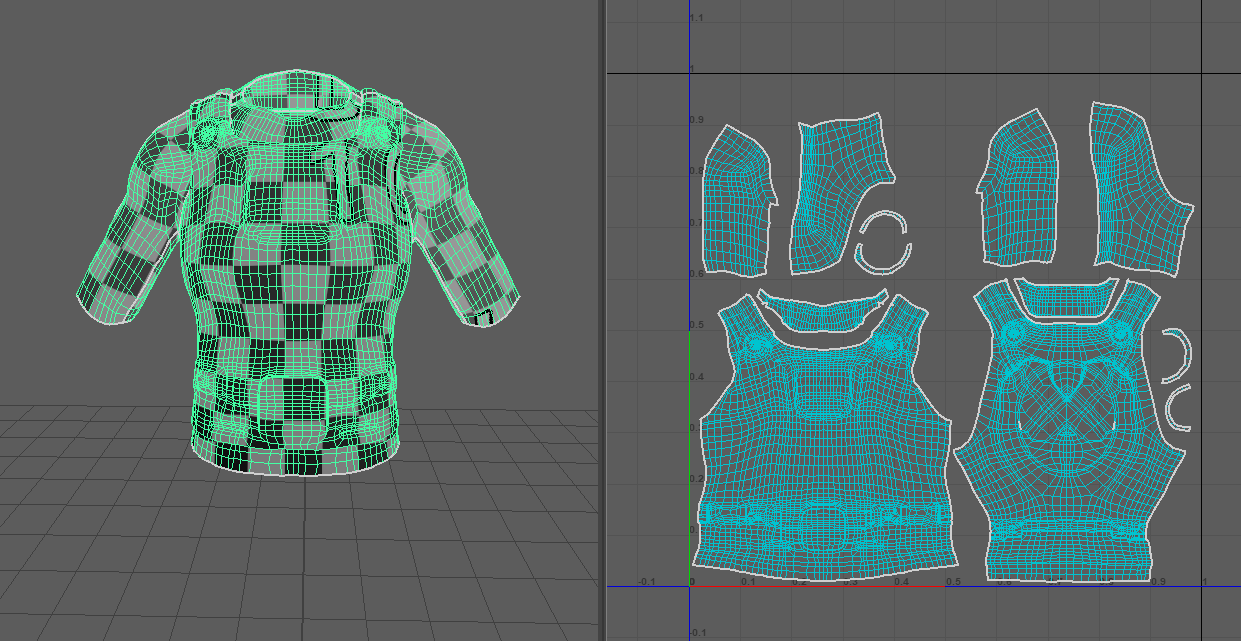Image resolution: width=1241 pixels, height=641 pixels.
Task: Click the panel divider between viewports
Action: coord(602,320)
